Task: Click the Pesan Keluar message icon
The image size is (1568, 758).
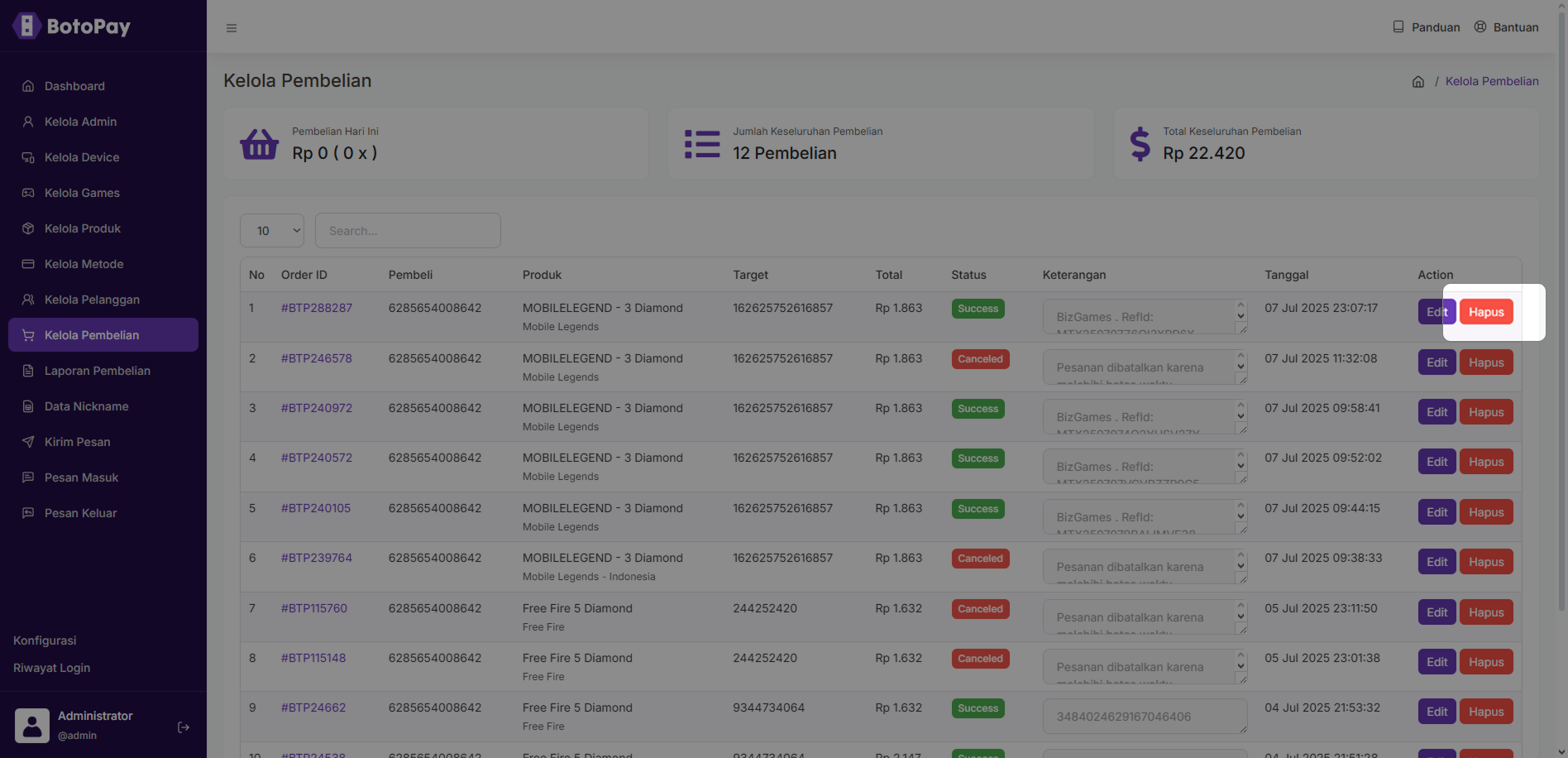Action: click(28, 513)
